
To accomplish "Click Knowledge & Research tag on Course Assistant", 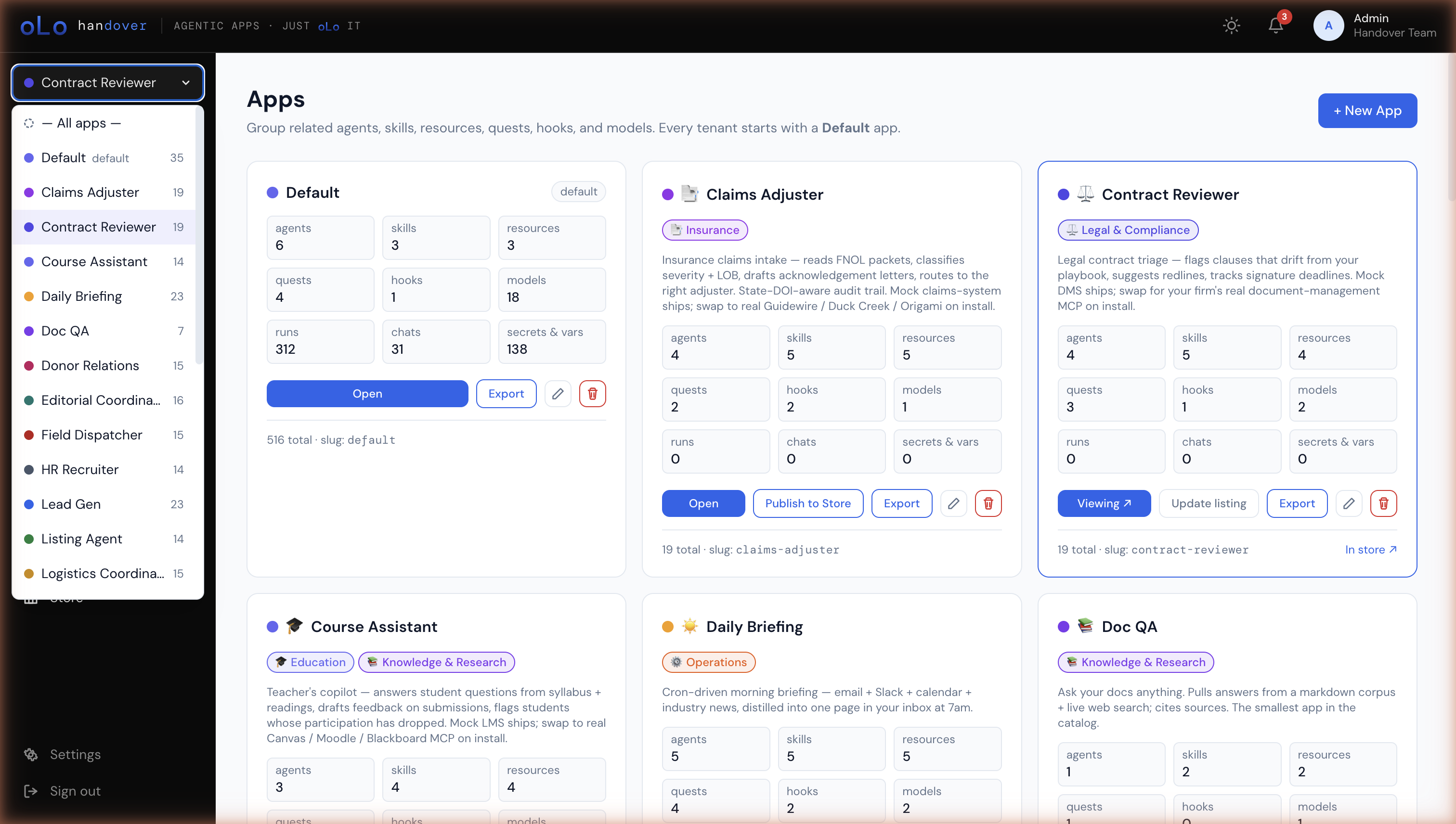I will (436, 662).
